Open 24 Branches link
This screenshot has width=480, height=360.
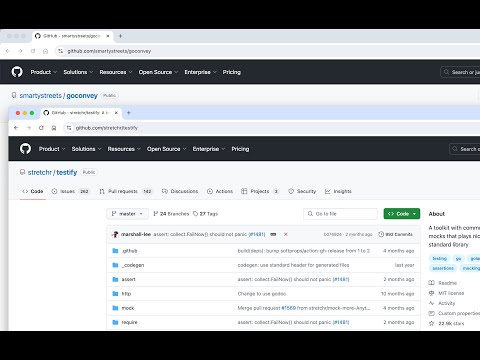[171, 214]
